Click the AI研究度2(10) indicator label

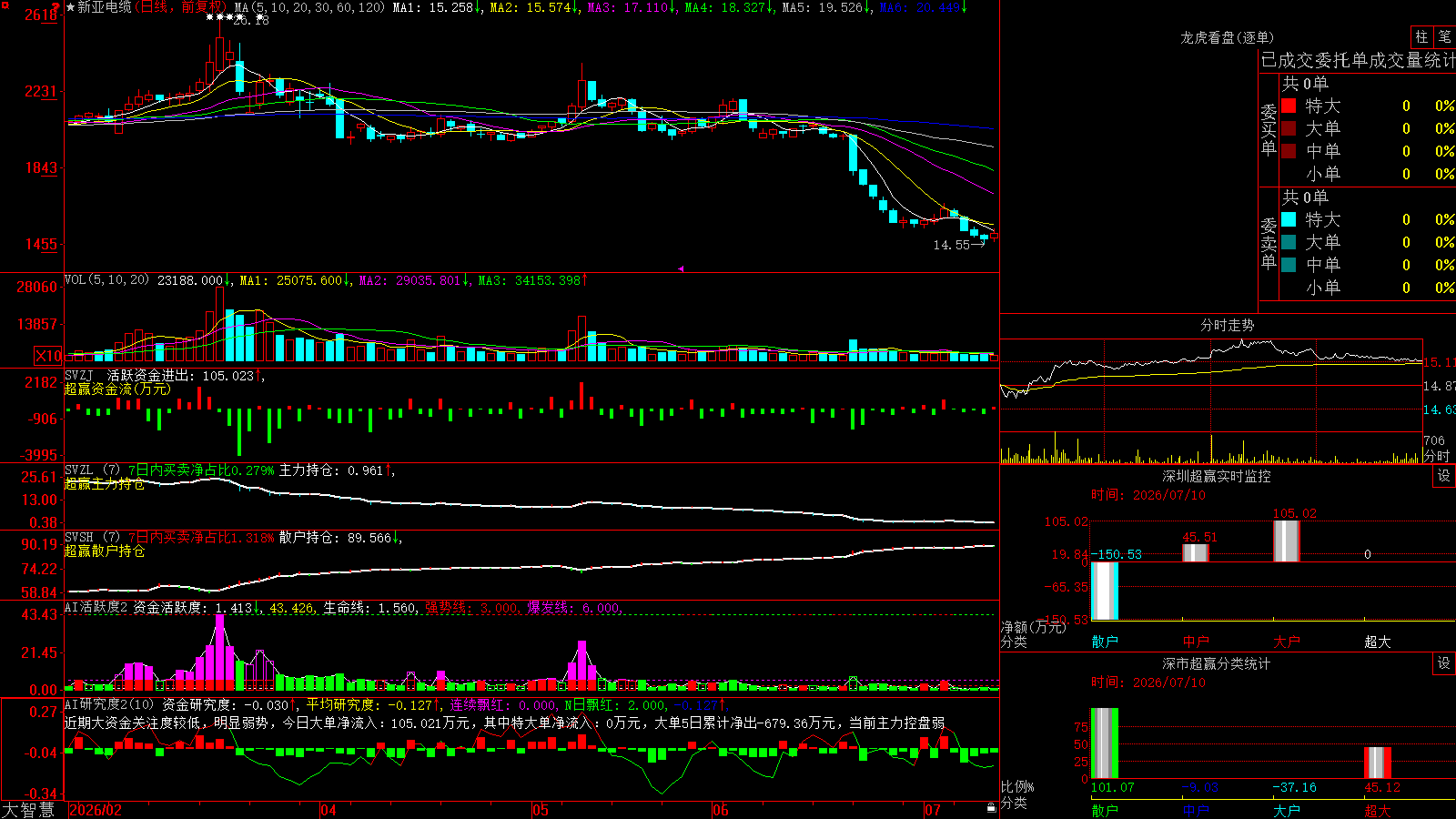(109, 705)
